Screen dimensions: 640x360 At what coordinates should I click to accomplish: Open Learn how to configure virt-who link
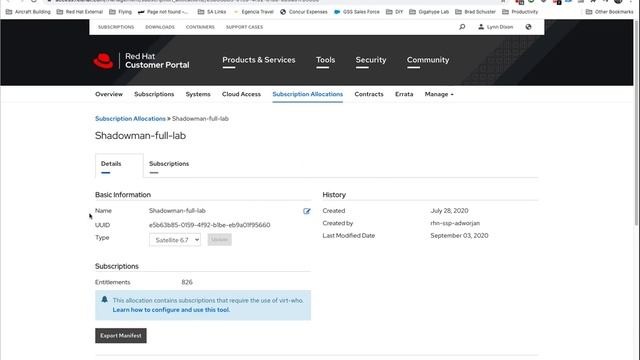(171, 310)
